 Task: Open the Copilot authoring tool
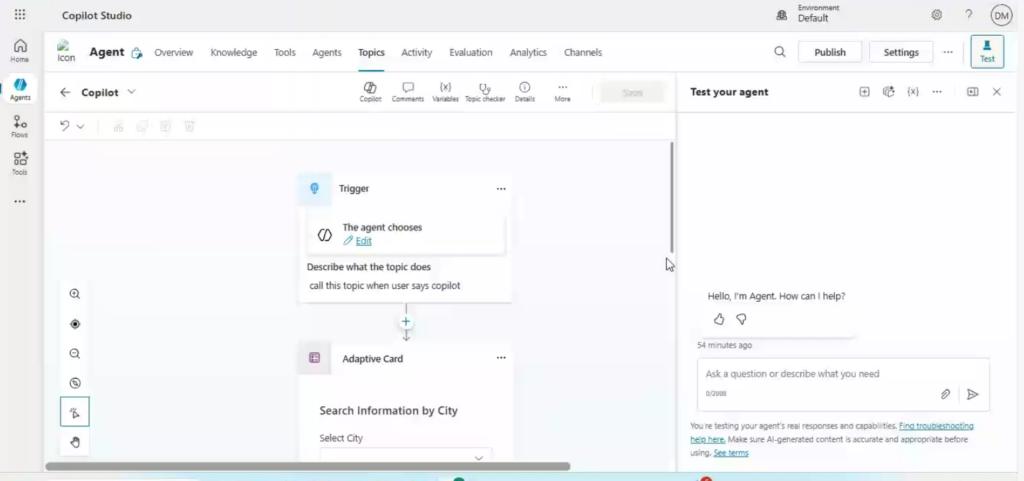pyautogui.click(x=370, y=92)
